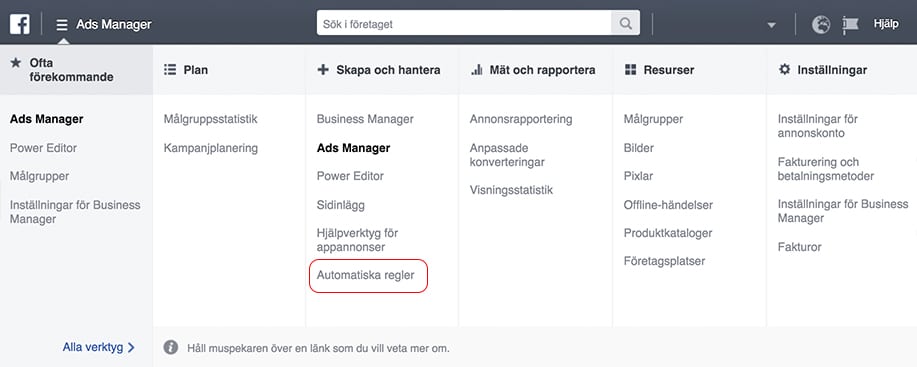Click the gear icon next to Inställningar
This screenshot has height=367, width=917.
pyautogui.click(x=784, y=70)
